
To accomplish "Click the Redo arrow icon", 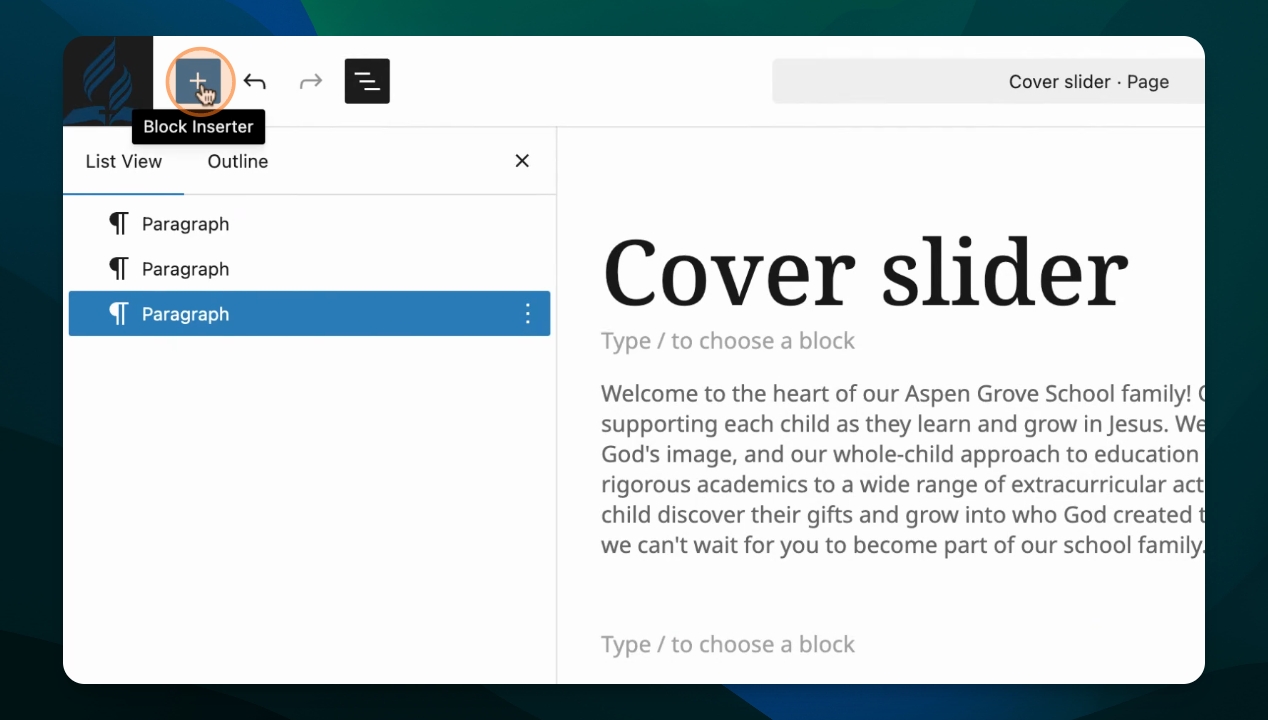I will (x=311, y=81).
